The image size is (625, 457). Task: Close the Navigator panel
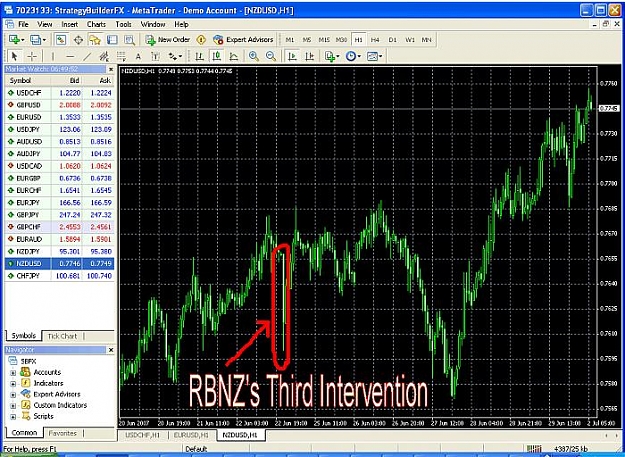111,350
